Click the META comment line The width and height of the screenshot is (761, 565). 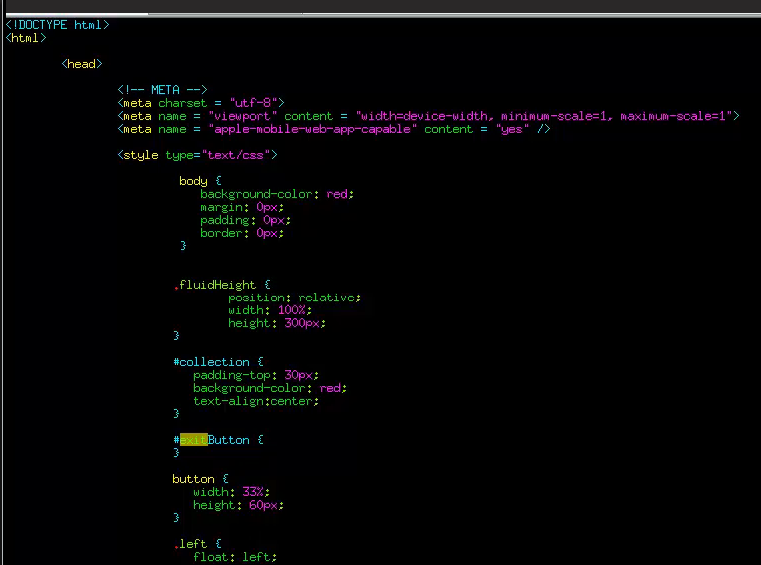[x=162, y=90]
